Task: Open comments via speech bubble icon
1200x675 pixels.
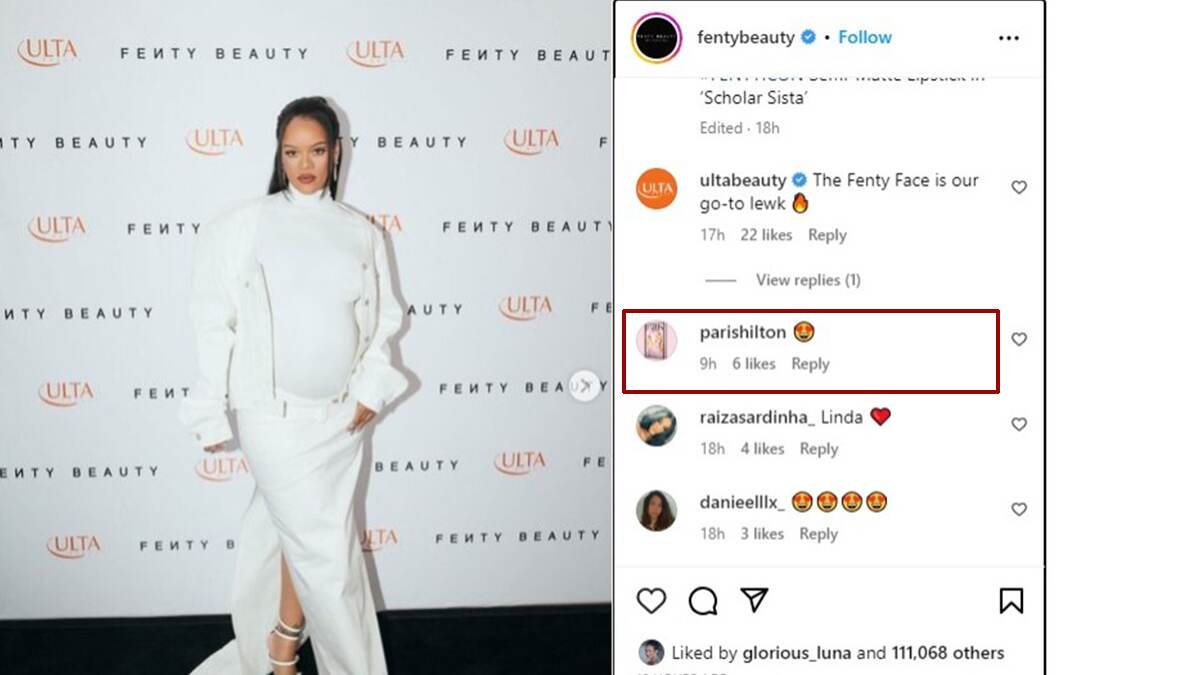Action: (703, 600)
